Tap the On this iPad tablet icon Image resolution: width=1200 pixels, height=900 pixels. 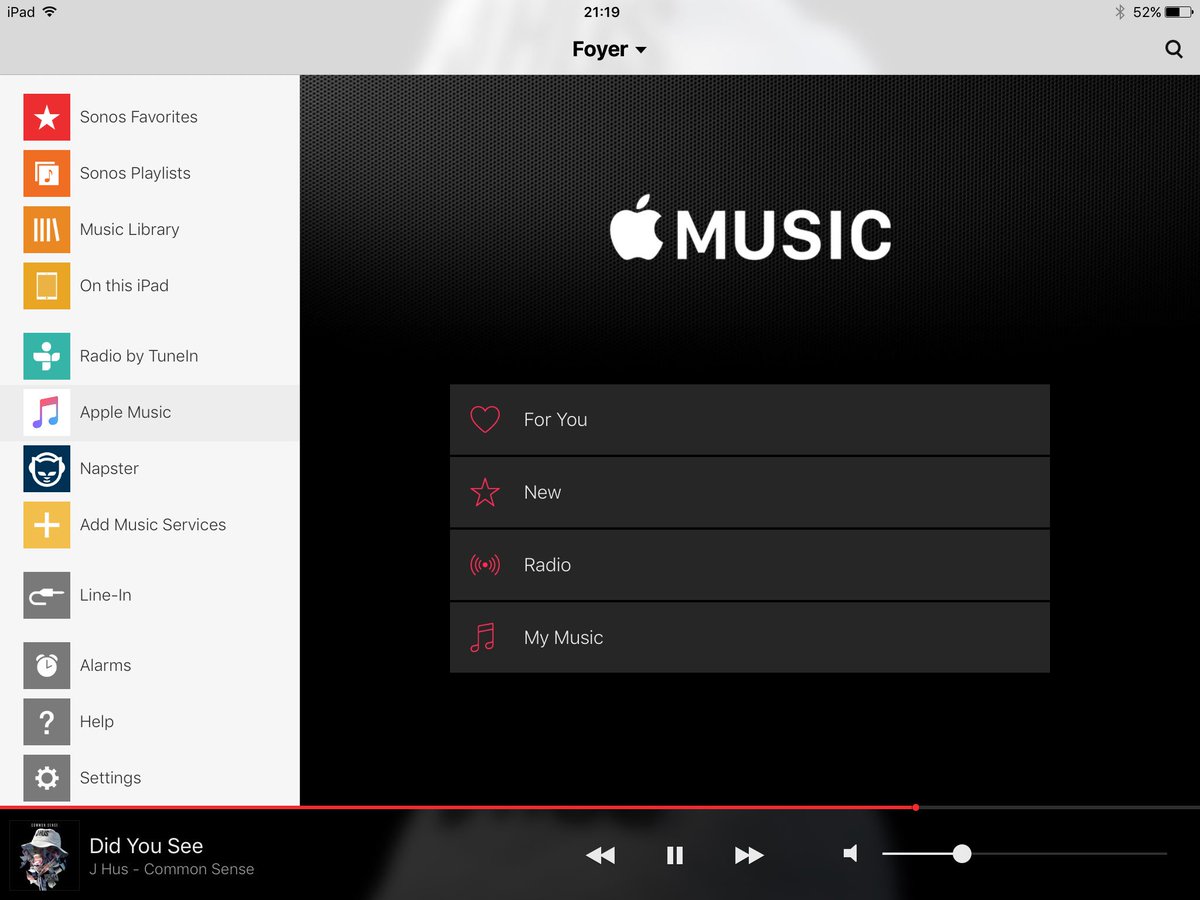(x=47, y=286)
